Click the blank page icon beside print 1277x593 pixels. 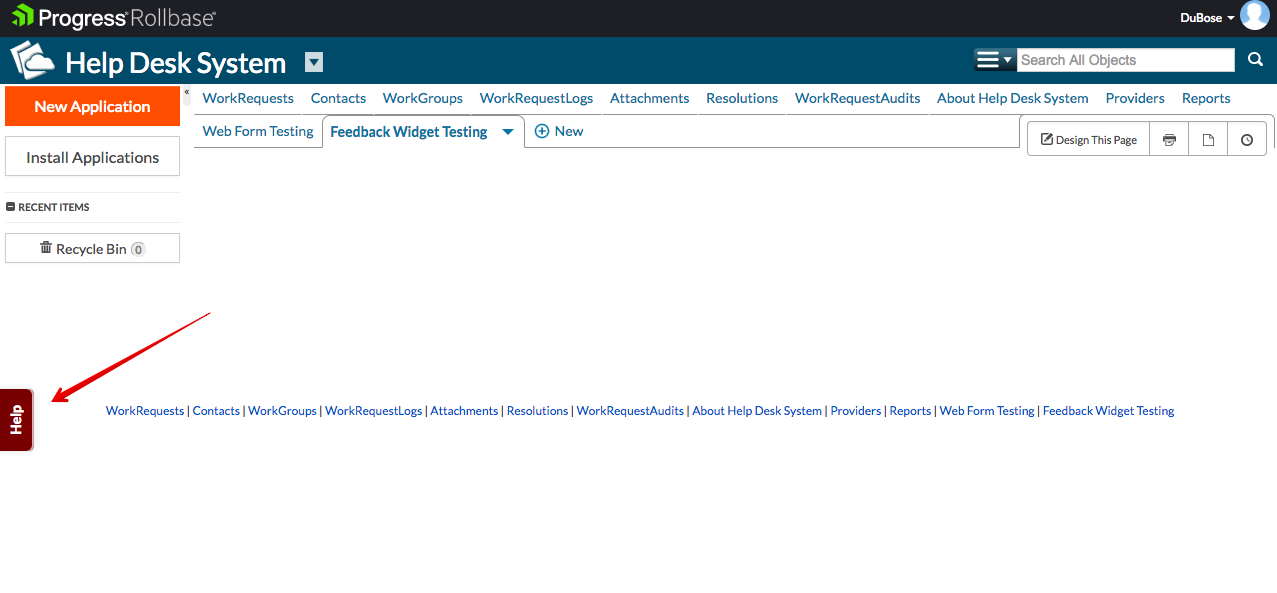click(x=1208, y=140)
